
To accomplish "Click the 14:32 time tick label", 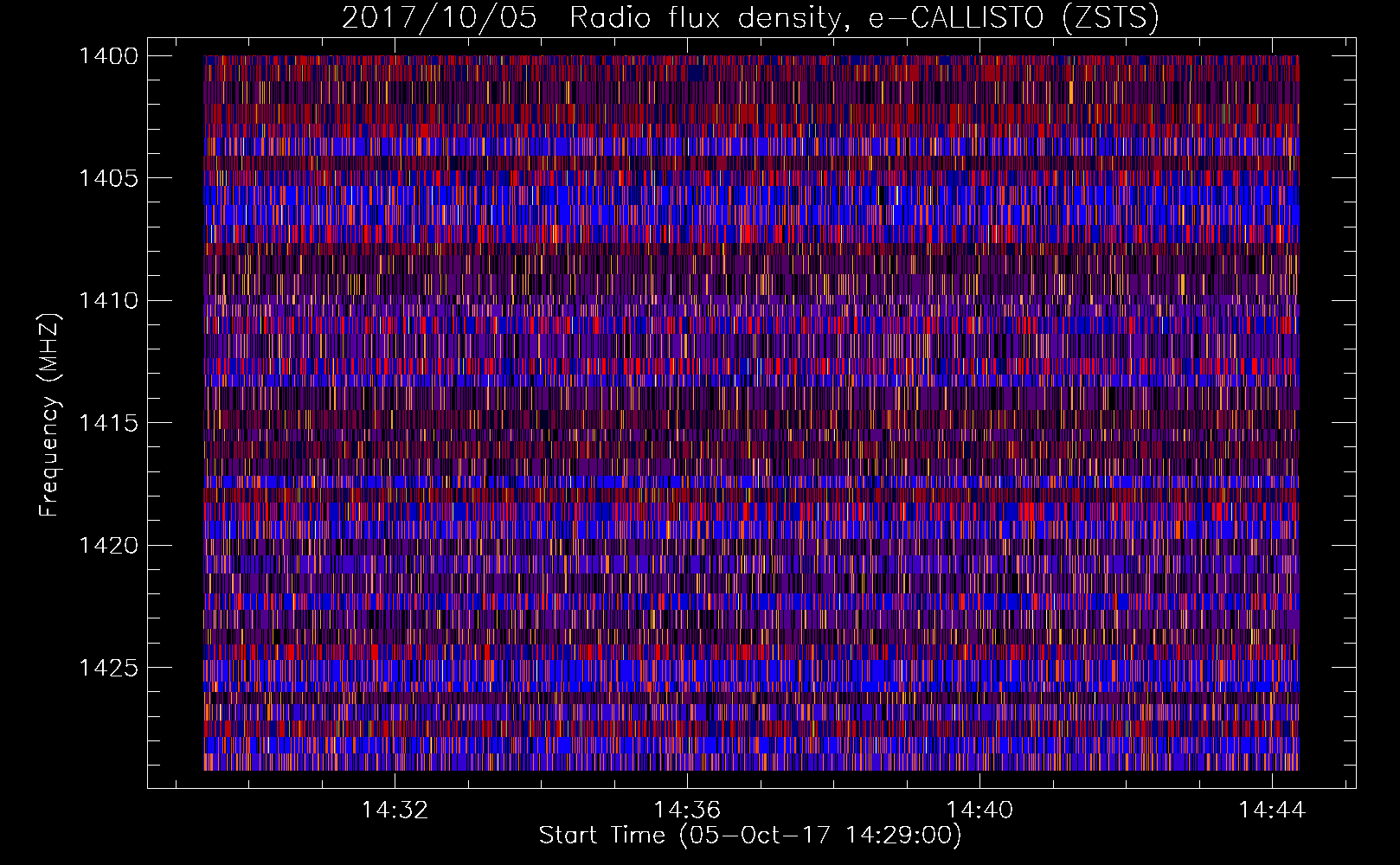I will point(395,810).
